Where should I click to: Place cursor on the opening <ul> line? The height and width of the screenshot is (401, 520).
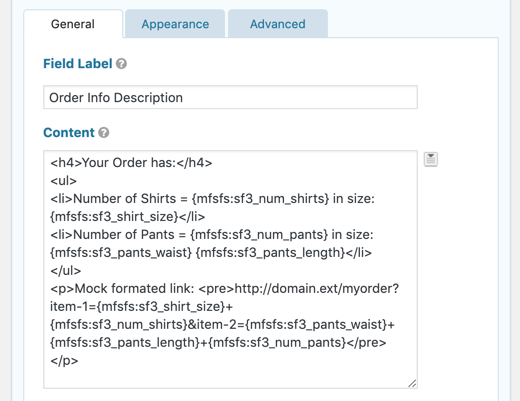pos(64,181)
